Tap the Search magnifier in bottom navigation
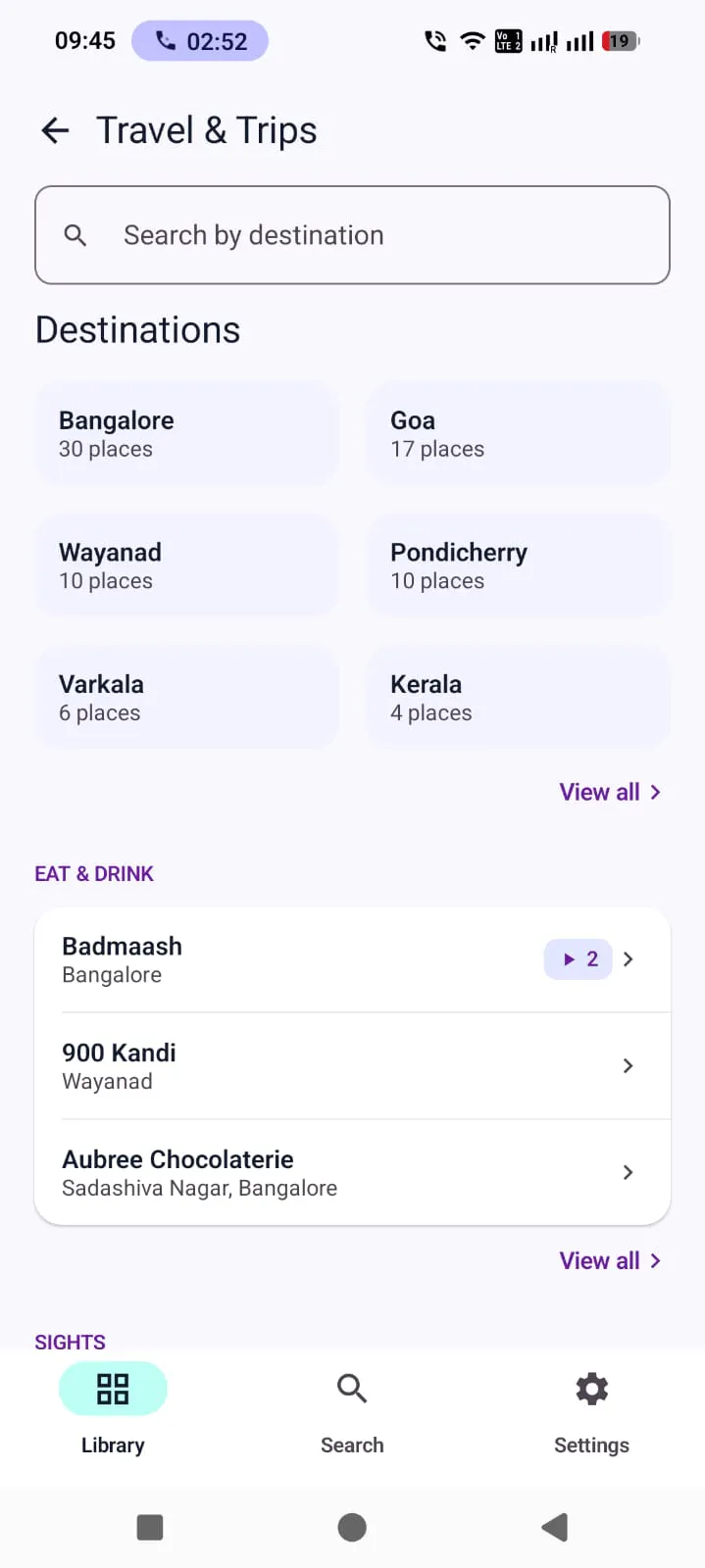The image size is (705, 1568). [352, 1389]
